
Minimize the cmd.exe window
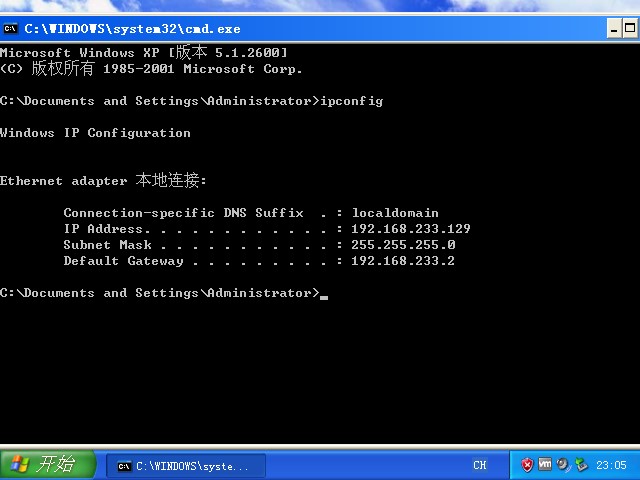coord(614,29)
